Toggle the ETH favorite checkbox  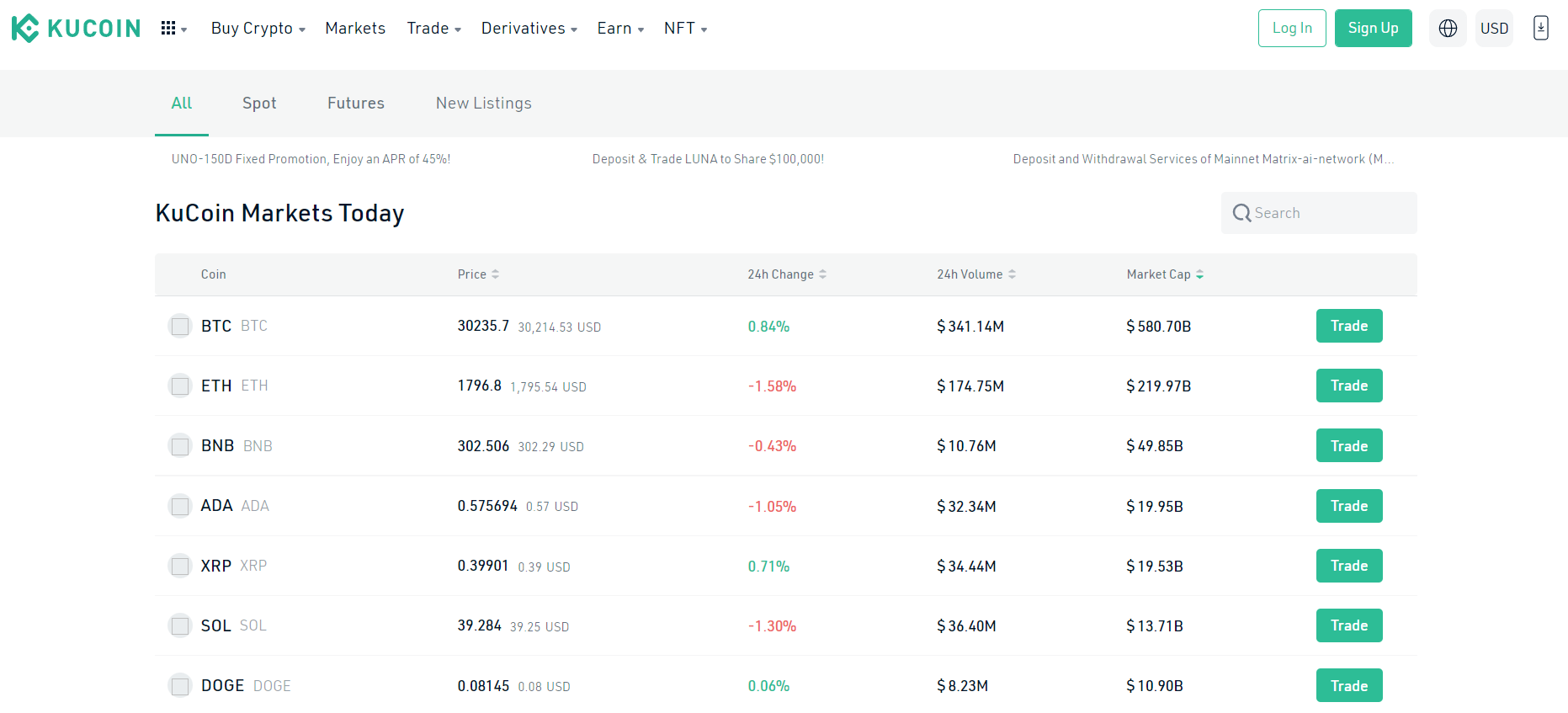180,386
